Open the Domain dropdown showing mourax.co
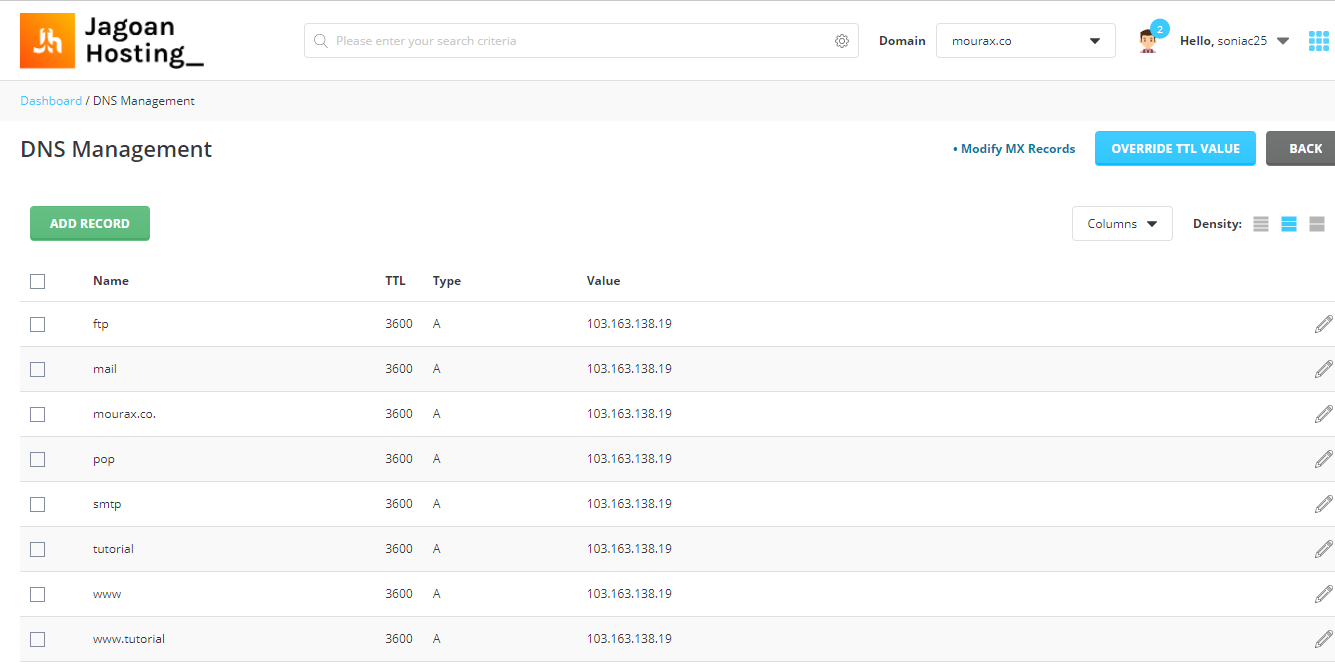The image size is (1335, 667). point(1026,41)
